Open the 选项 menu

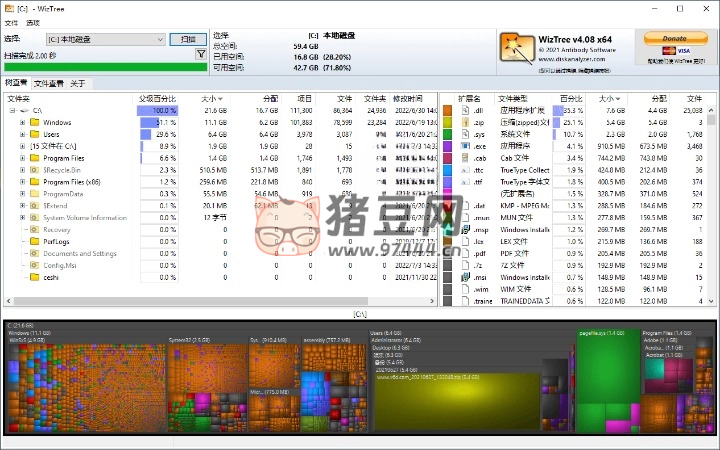33,22
